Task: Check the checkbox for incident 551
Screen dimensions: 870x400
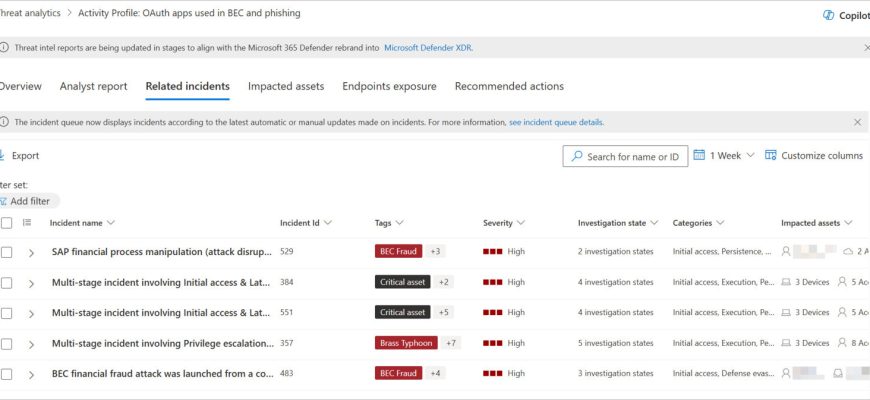Action: (x=6, y=313)
